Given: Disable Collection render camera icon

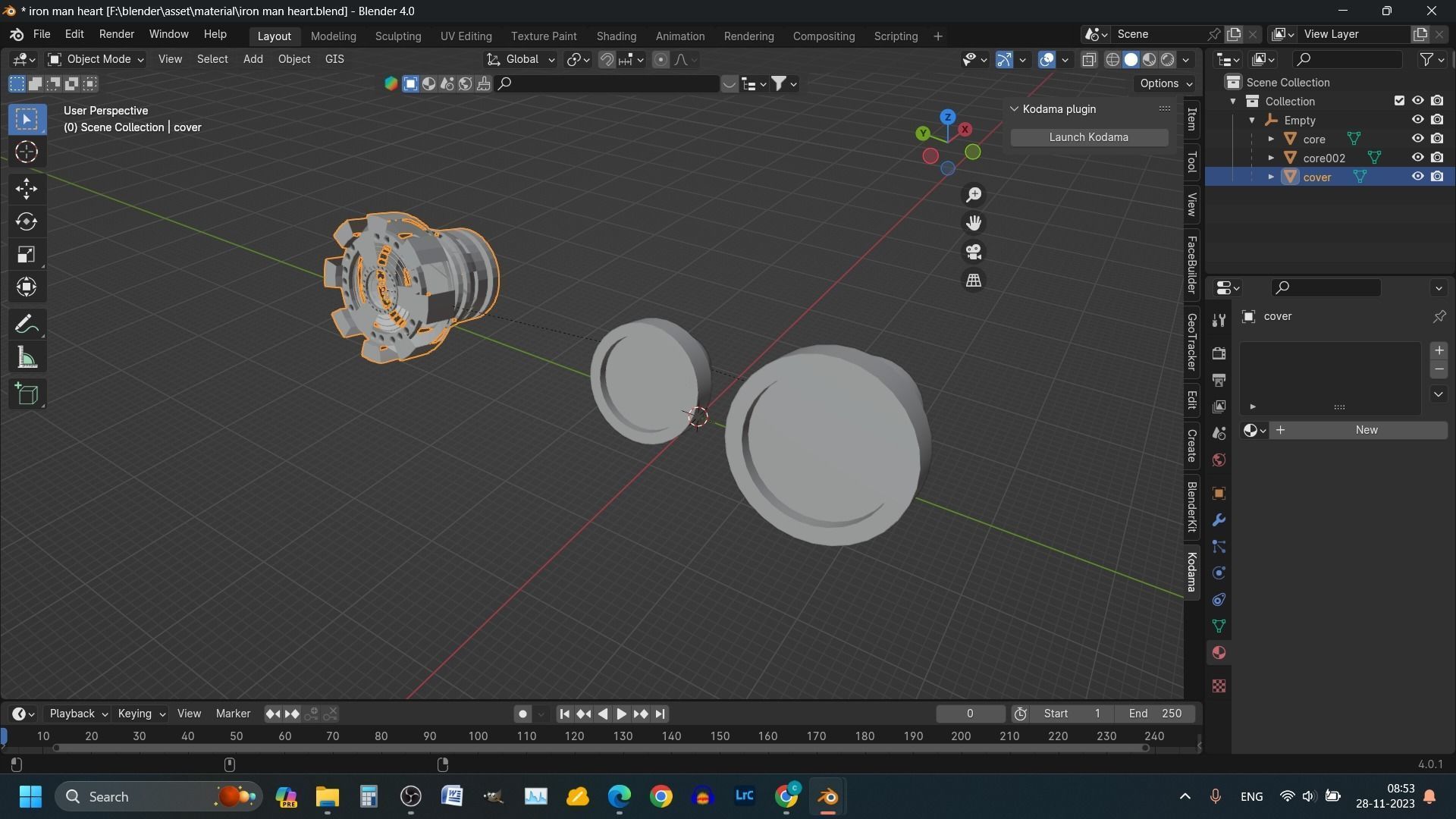Looking at the screenshot, I should pos(1437,101).
